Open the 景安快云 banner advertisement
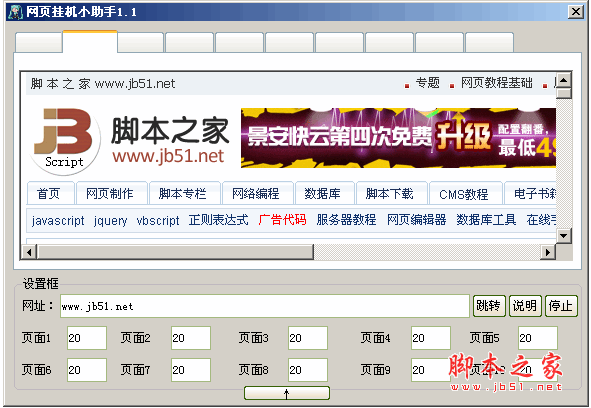This screenshot has height=408, width=591. 398,138
